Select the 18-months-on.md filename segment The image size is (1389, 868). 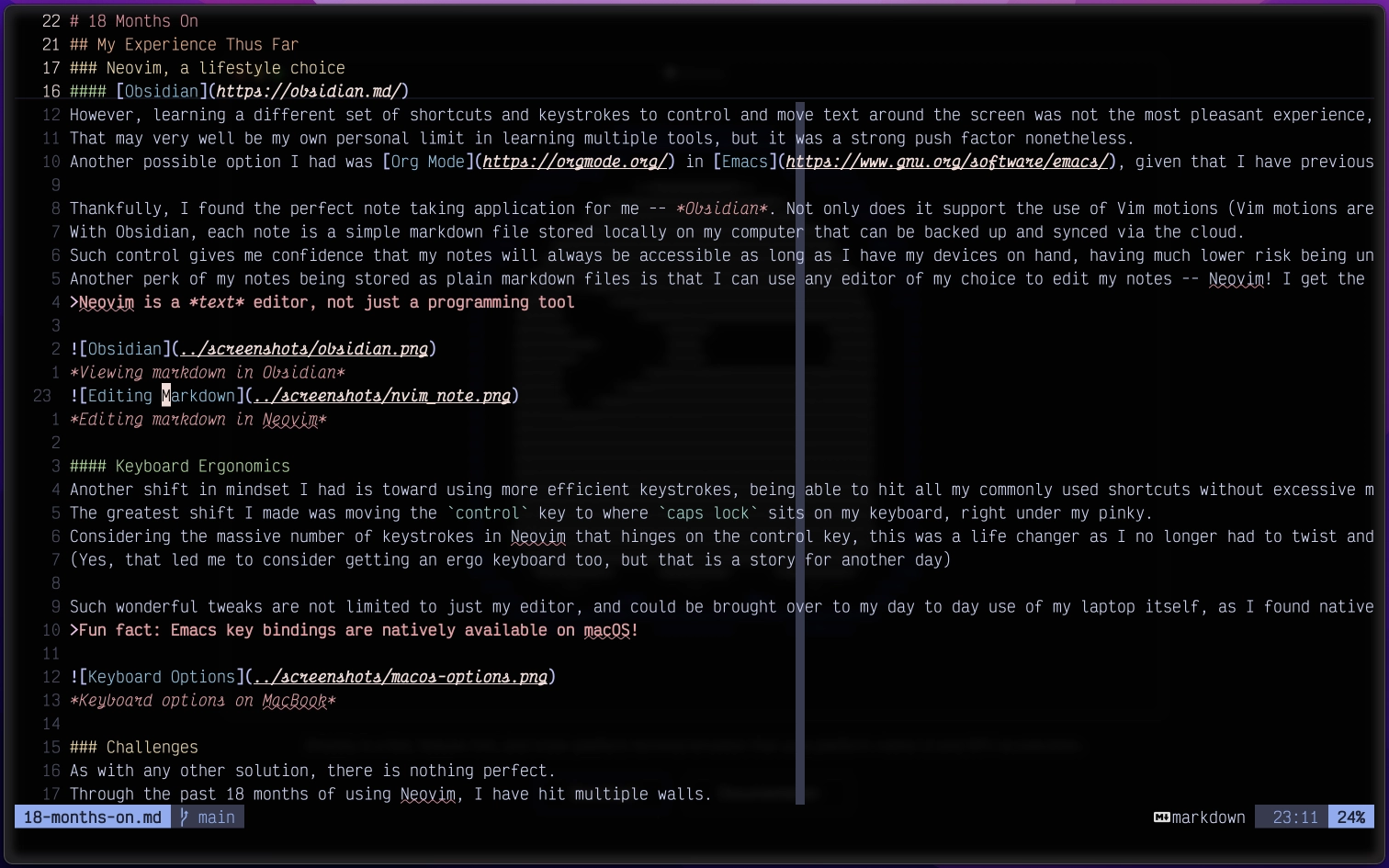91,817
